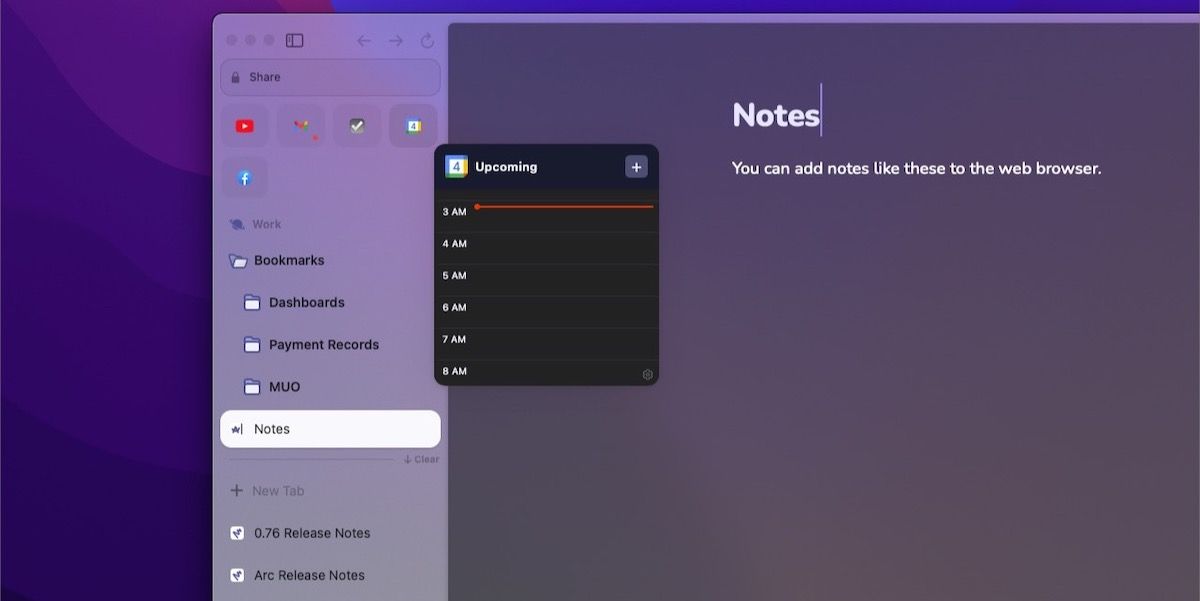Screen dimensions: 1200x601
Task: Click the calendar icon in Upcoming popup
Action: tap(456, 167)
